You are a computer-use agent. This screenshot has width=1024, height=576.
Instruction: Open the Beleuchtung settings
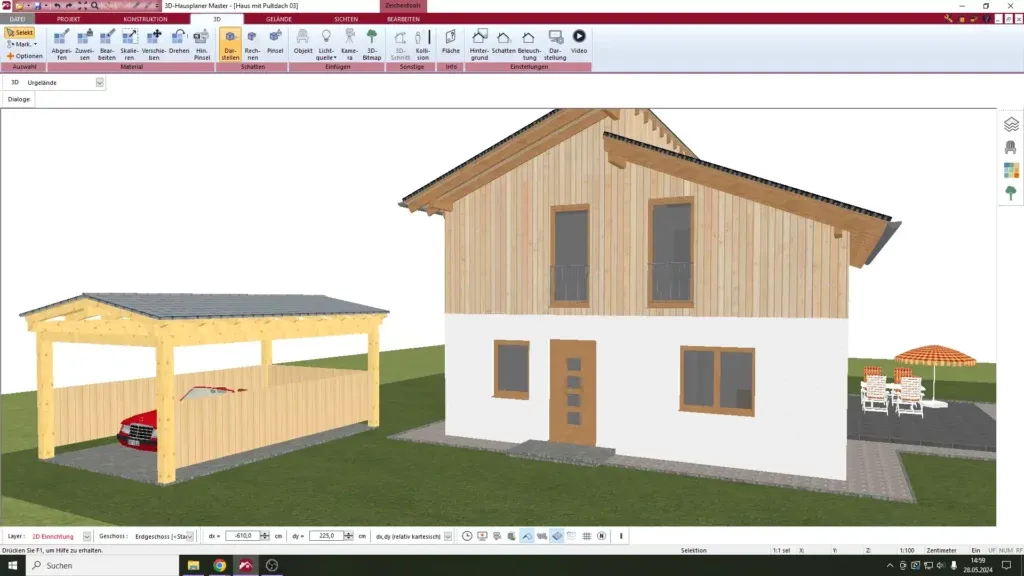coord(531,45)
